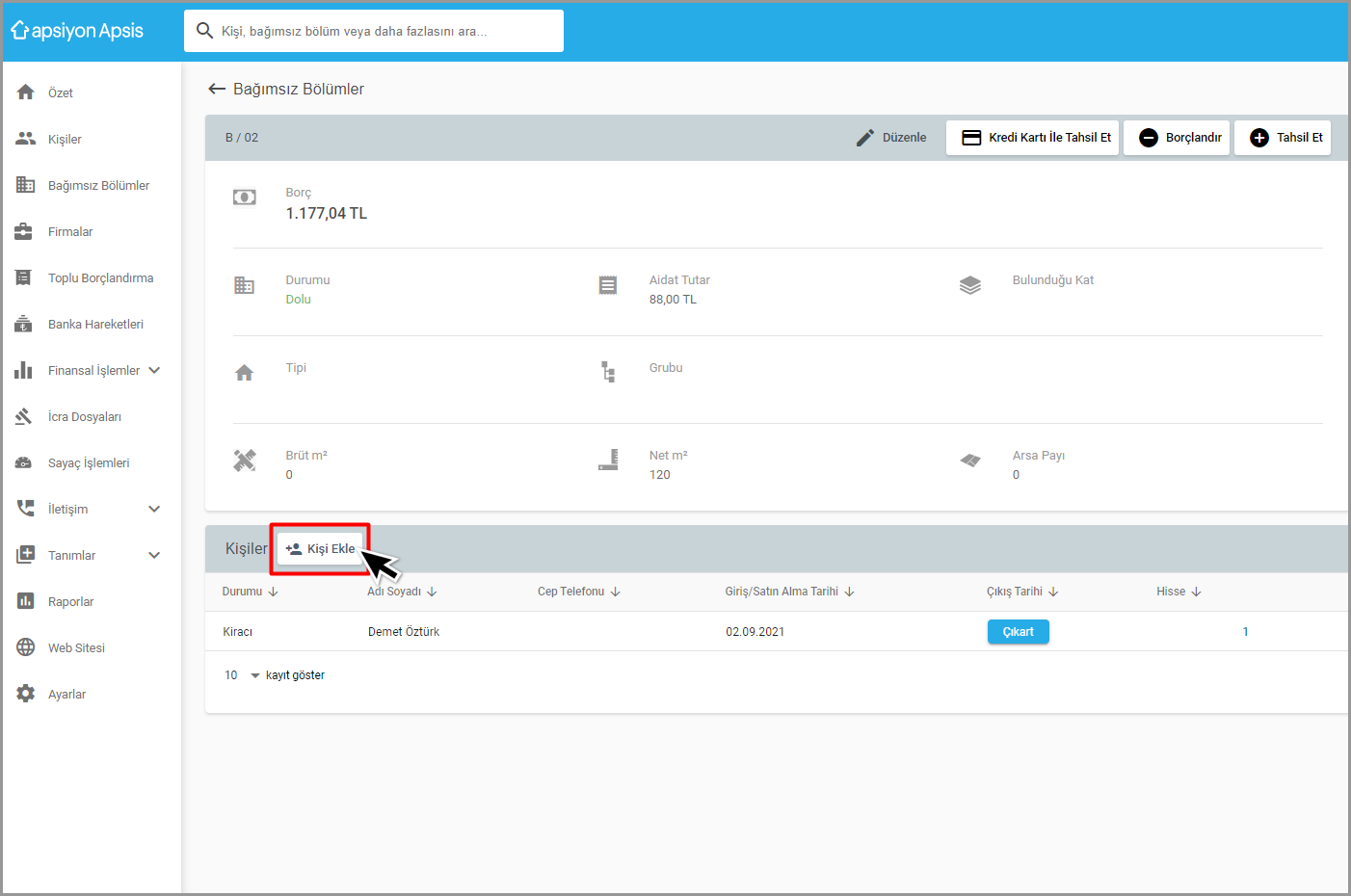
Task: Click the Bağımsız Bölümler building icon in sidebar
Action: click(25, 185)
